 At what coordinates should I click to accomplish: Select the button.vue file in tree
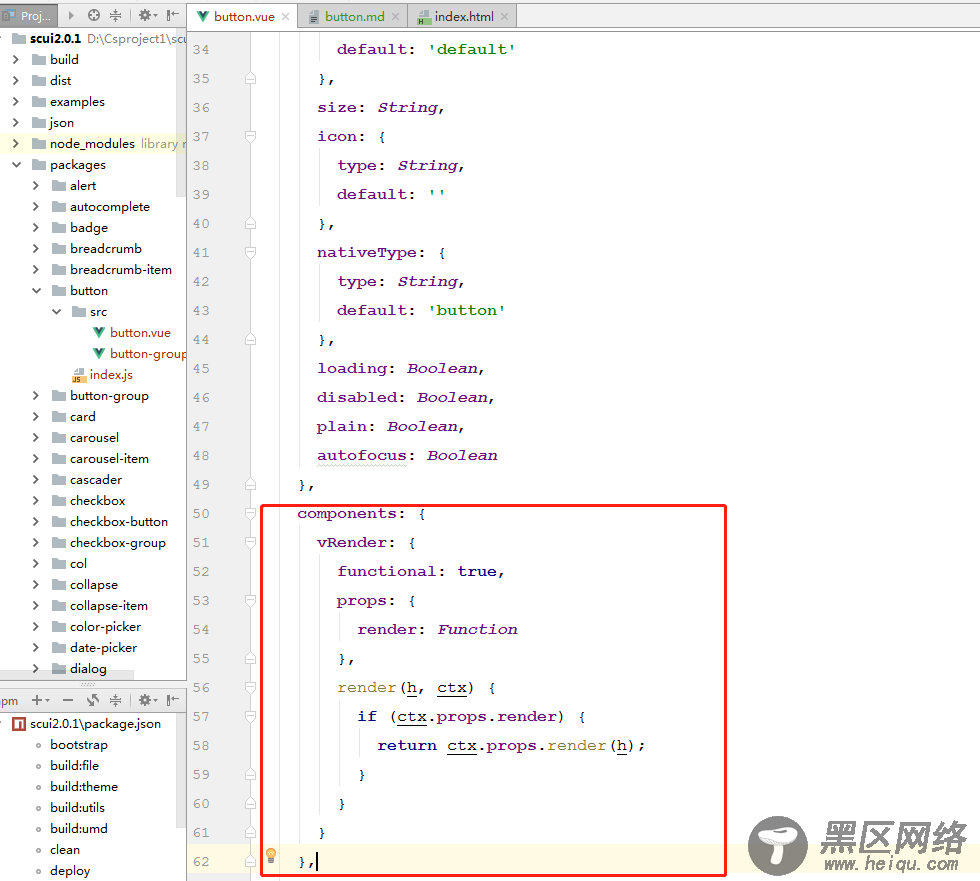[x=140, y=332]
